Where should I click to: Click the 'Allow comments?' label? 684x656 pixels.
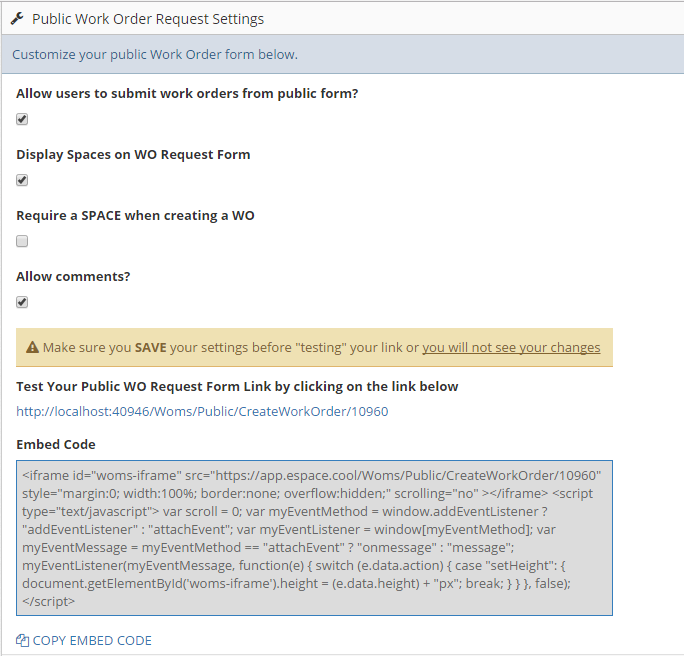point(73,277)
